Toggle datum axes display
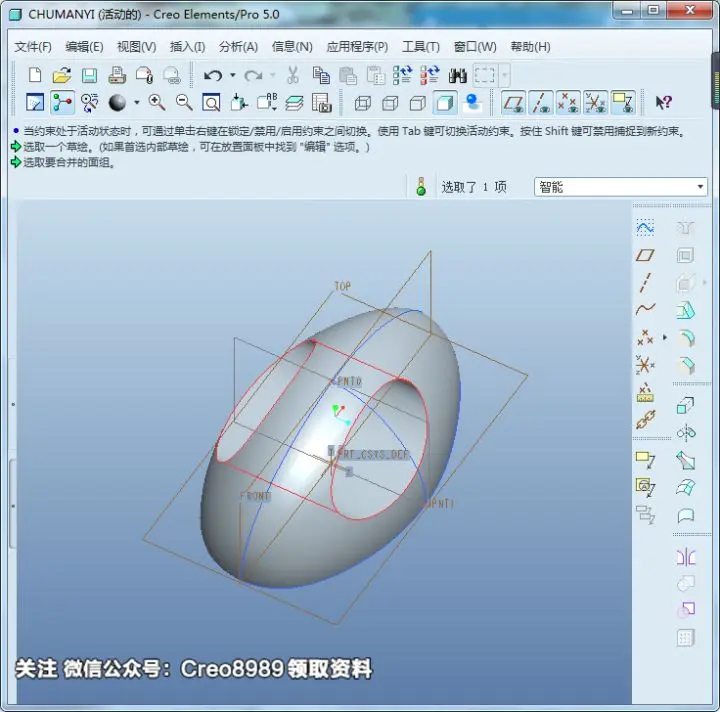 (x=541, y=103)
